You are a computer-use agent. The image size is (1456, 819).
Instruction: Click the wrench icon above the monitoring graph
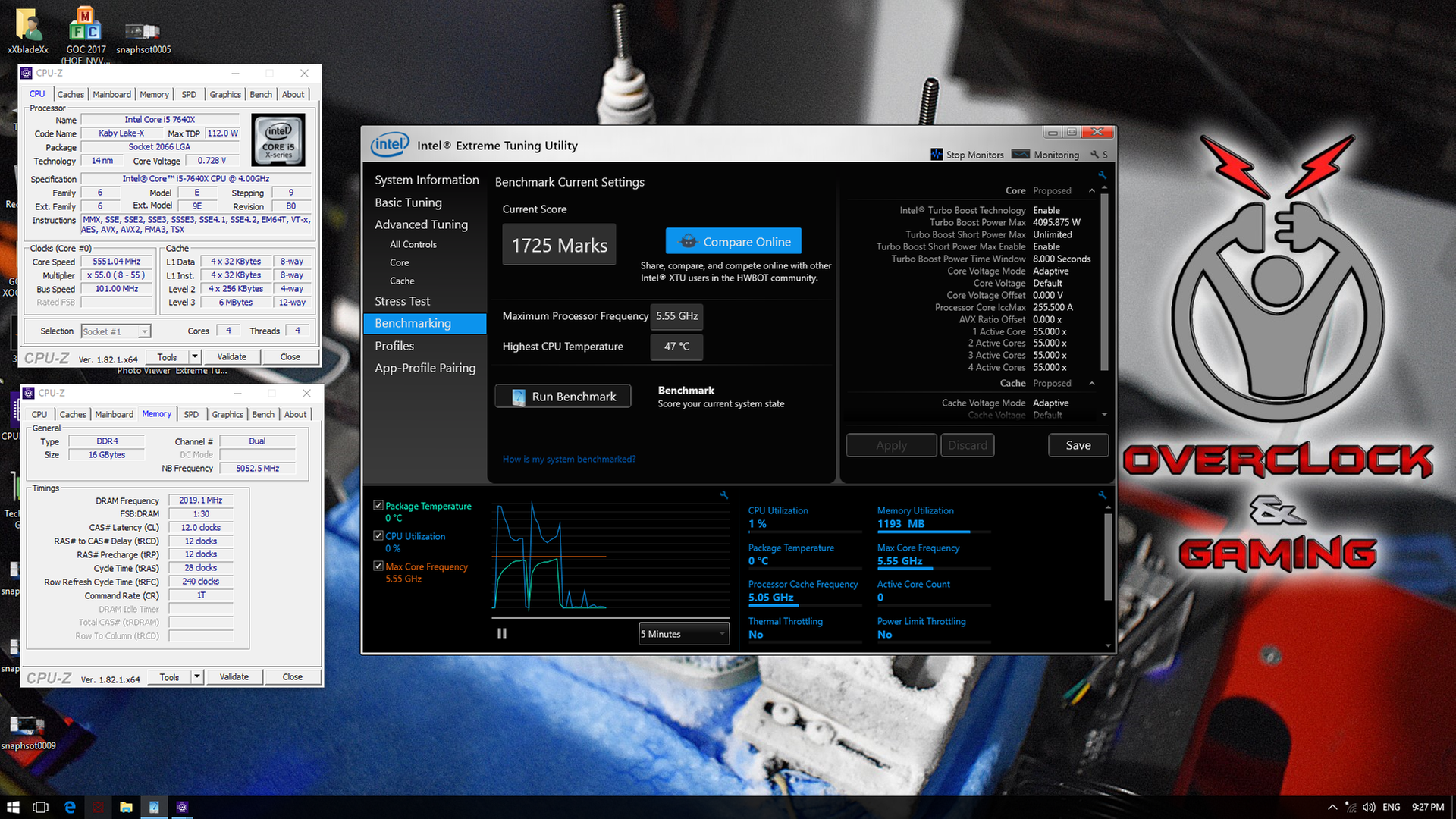723,495
